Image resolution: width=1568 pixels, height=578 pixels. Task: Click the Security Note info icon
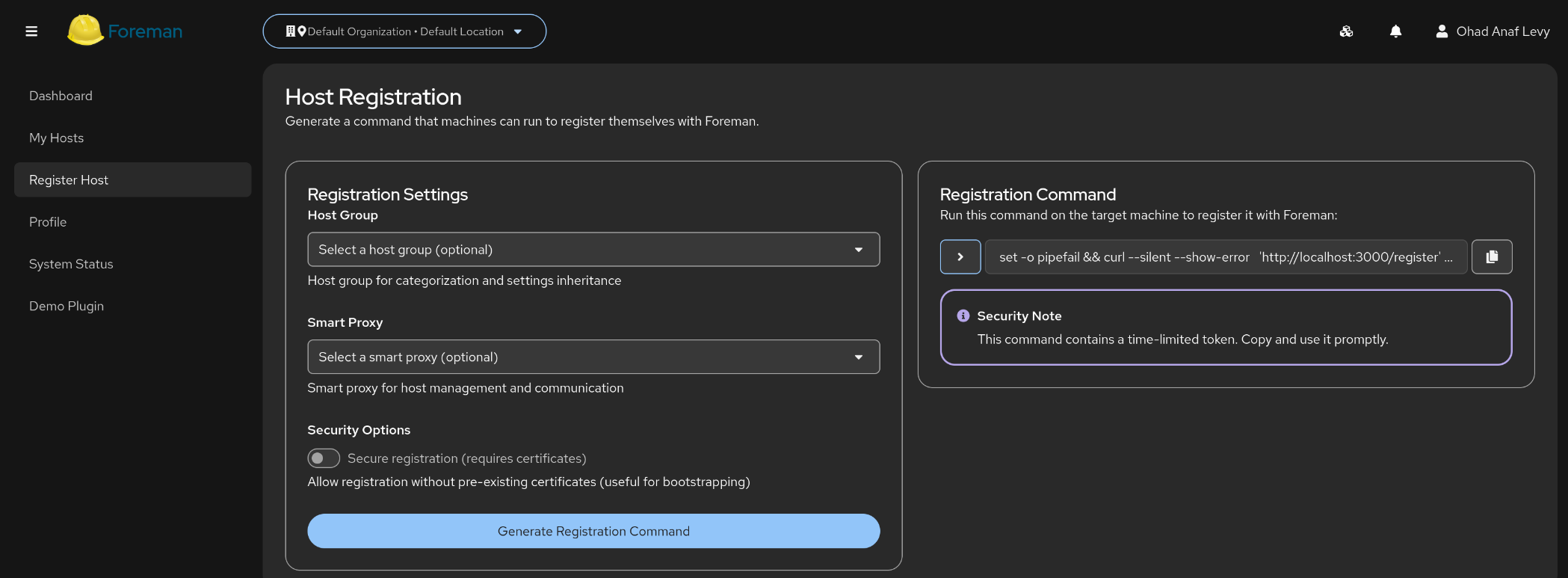coord(963,316)
